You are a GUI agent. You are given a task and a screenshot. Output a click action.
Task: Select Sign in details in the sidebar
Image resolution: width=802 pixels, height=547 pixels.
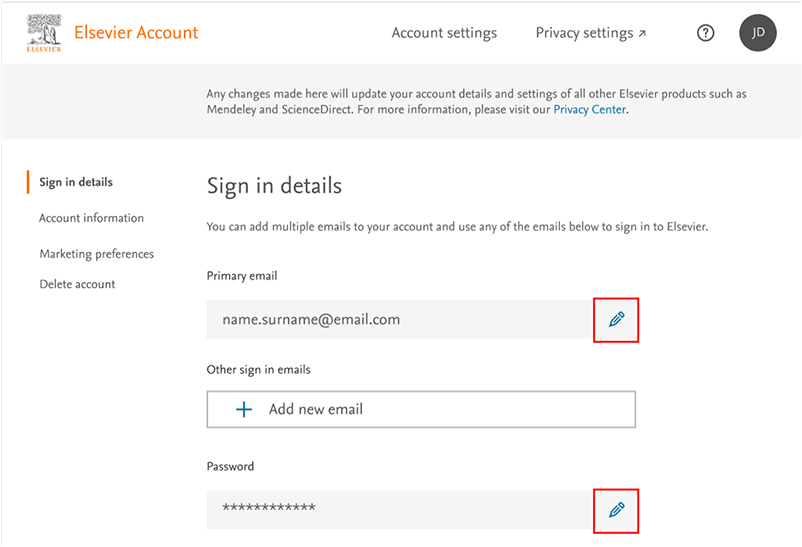tap(76, 182)
